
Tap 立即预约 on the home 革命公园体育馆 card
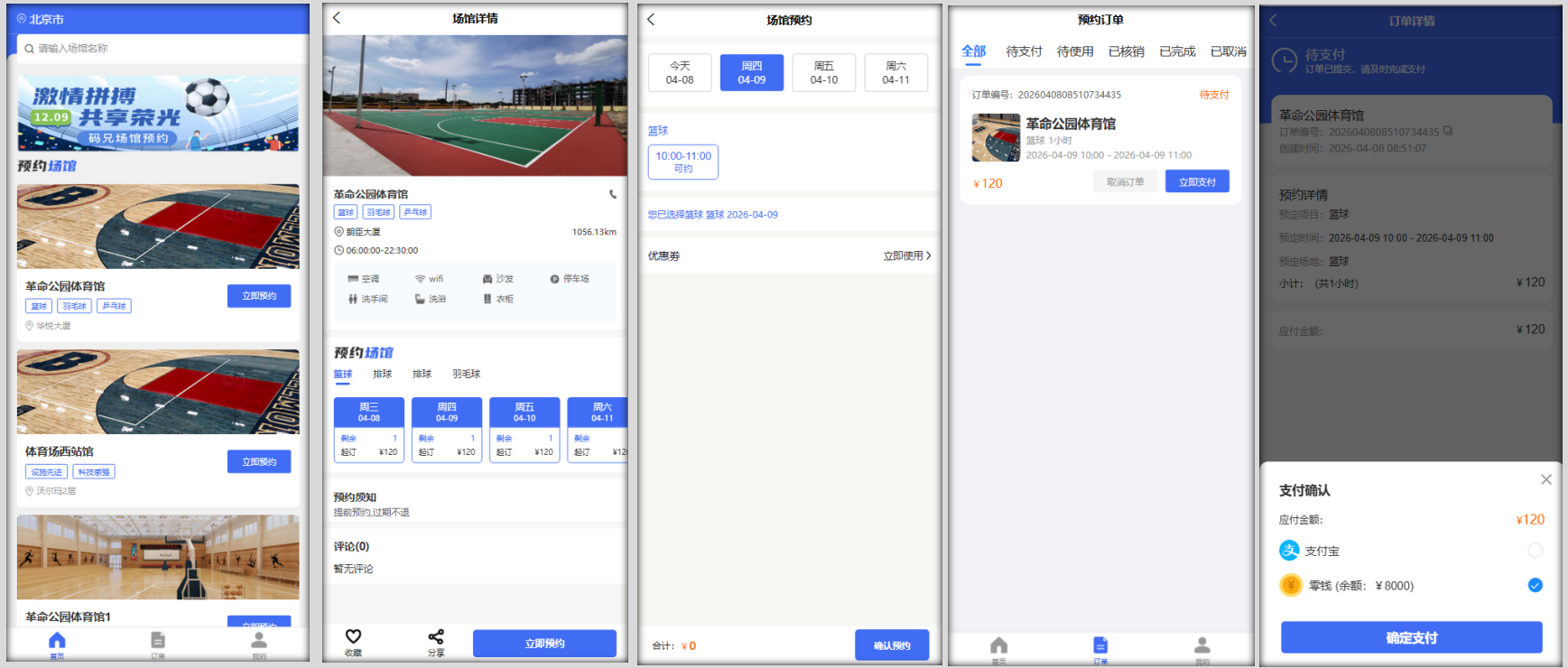click(259, 295)
